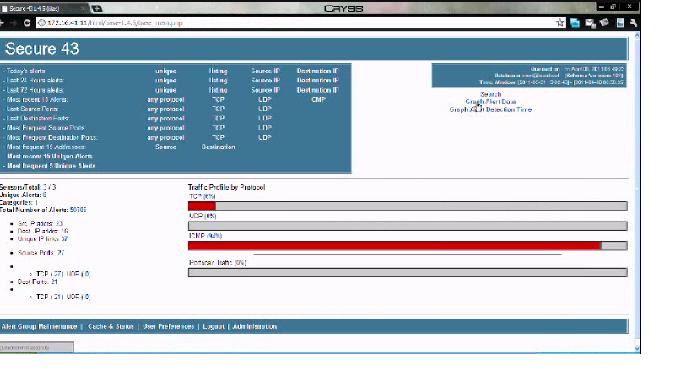The width and height of the screenshot is (683, 384).
Task: Show most frequent Destination addresses
Action: [x=218, y=147]
